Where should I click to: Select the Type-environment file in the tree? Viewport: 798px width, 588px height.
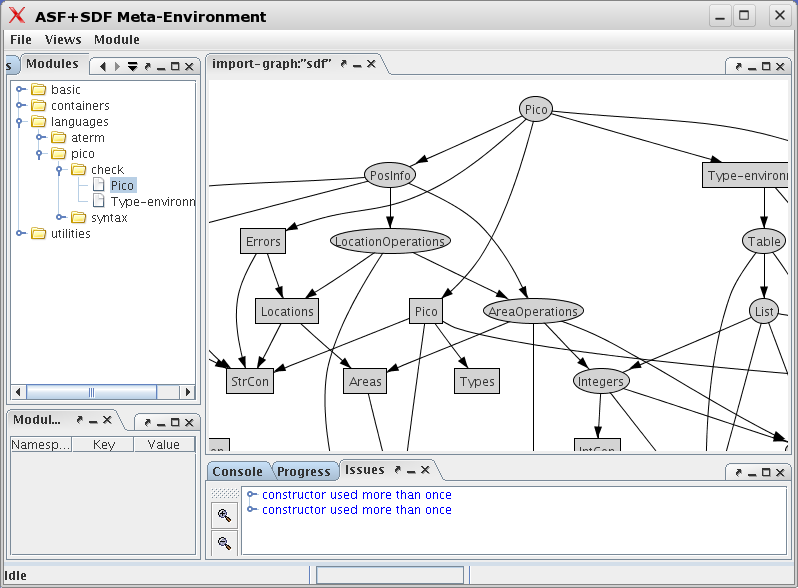[x=152, y=202]
